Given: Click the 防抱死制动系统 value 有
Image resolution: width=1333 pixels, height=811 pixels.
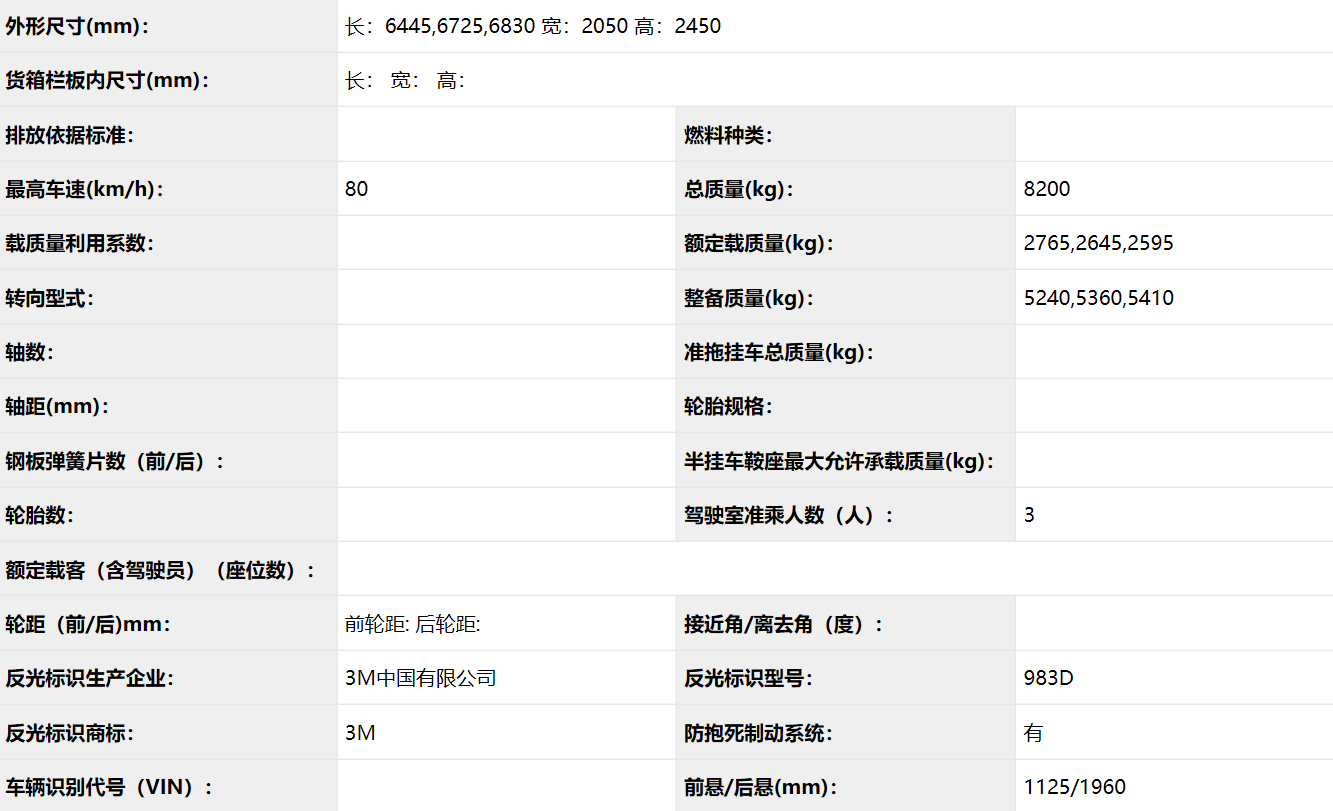Looking at the screenshot, I should tap(1033, 733).
